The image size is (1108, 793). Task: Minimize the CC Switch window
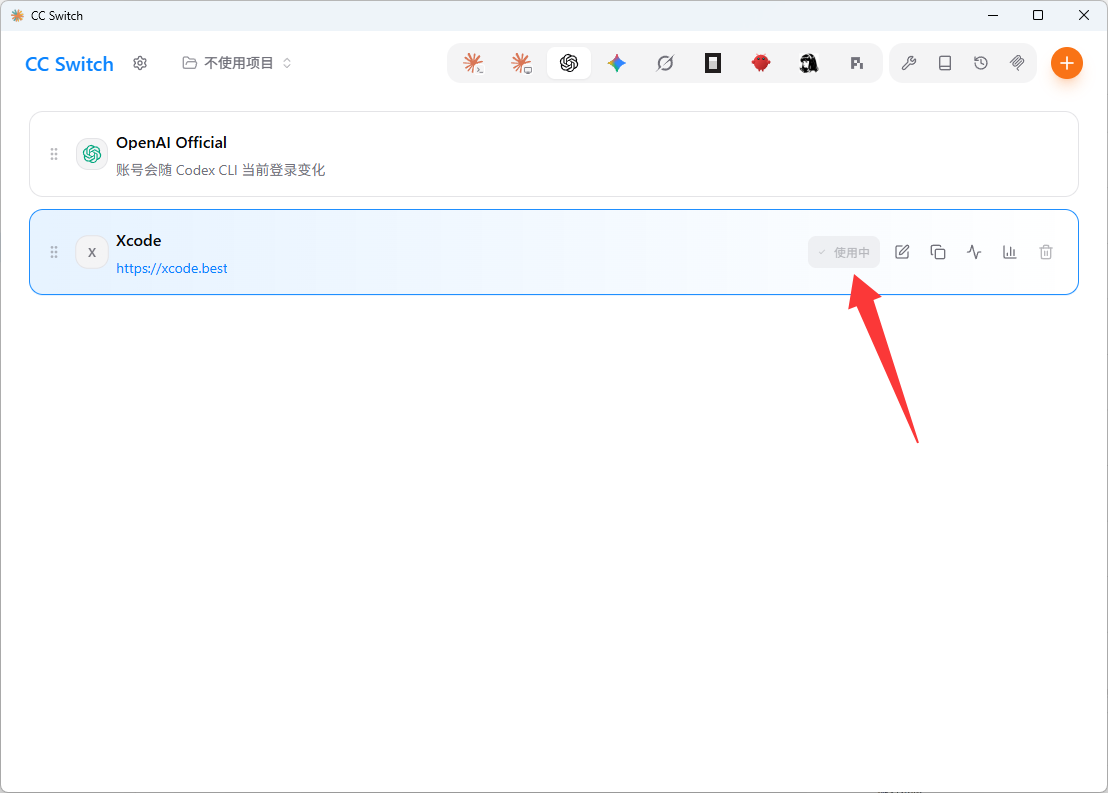pyautogui.click(x=993, y=16)
